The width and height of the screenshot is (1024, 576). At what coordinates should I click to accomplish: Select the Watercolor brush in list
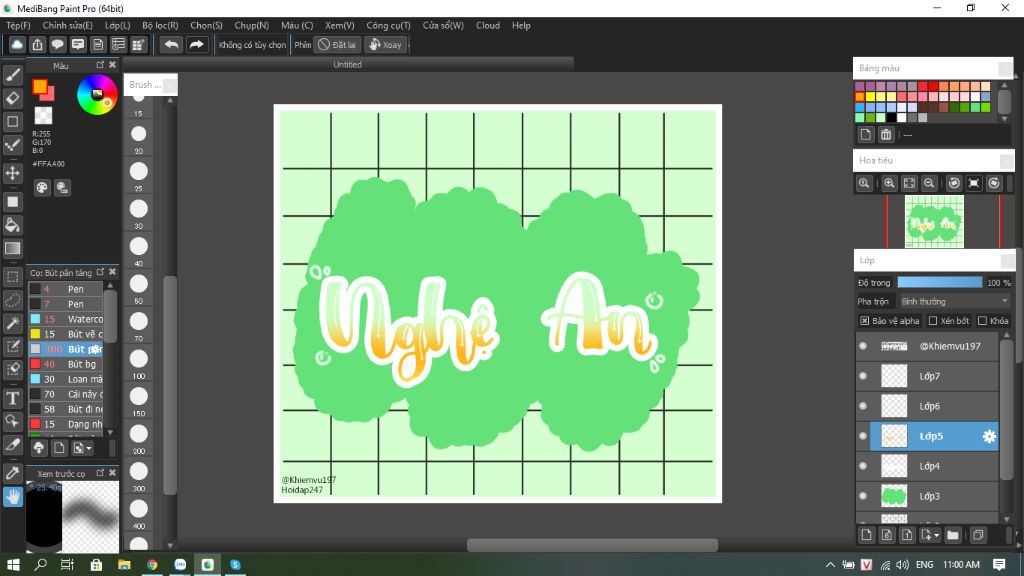click(66, 319)
